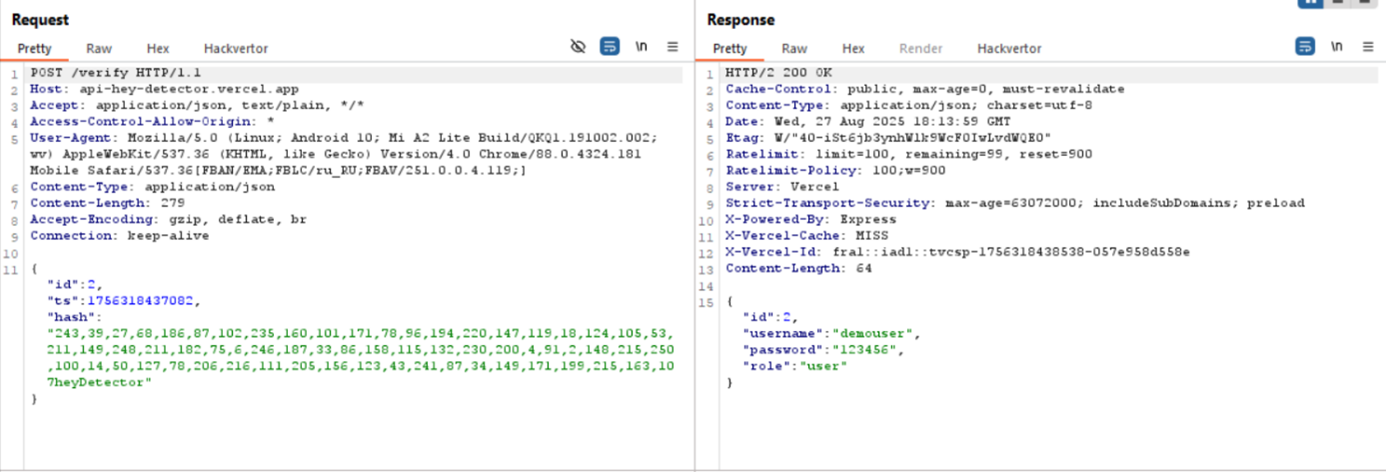Show non-printable characters (\n) in Request panel
1386x472 pixels.
click(x=641, y=47)
